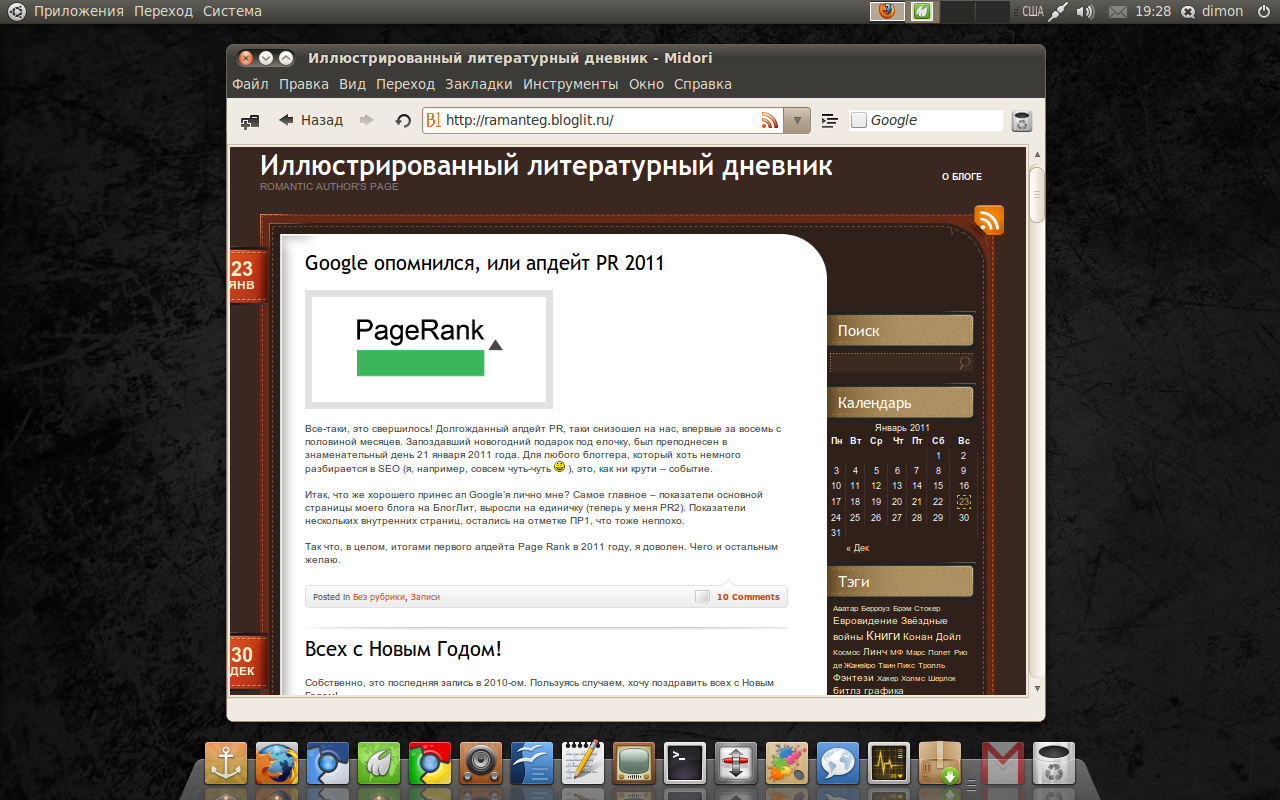
Task: Click the reload page icon in toolbar
Action: (403, 120)
